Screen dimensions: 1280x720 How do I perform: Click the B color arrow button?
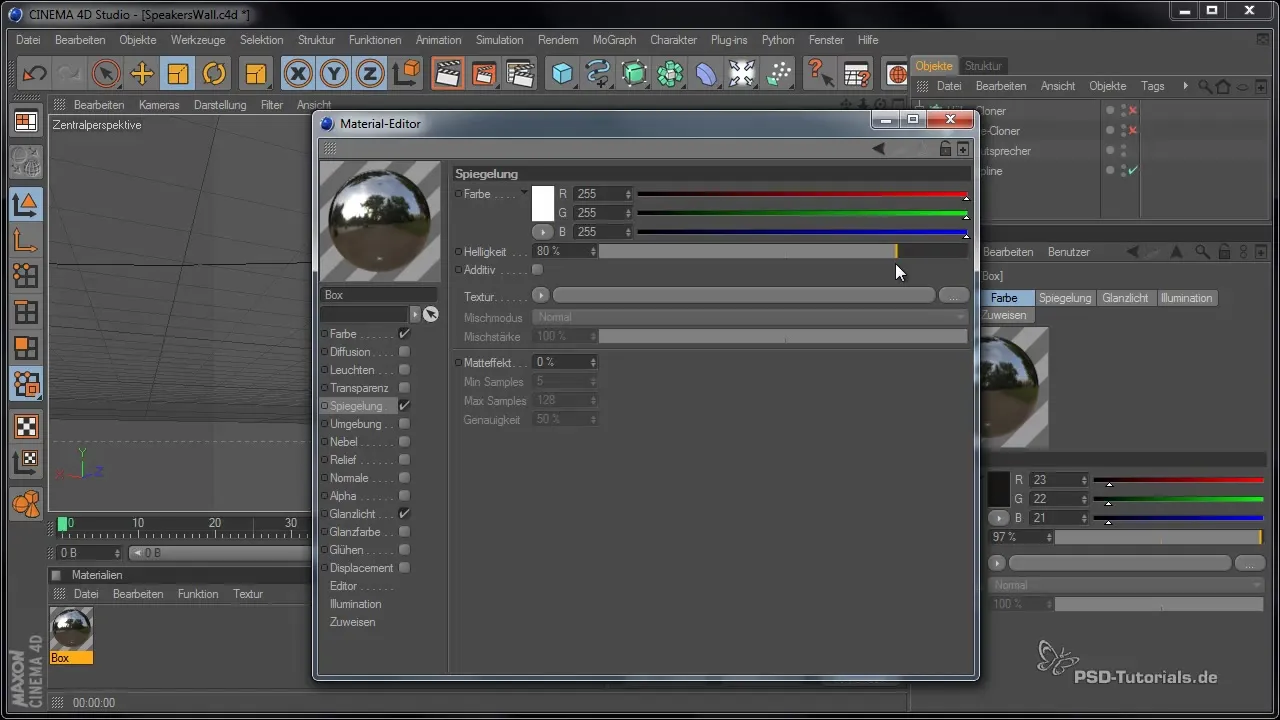click(541, 232)
